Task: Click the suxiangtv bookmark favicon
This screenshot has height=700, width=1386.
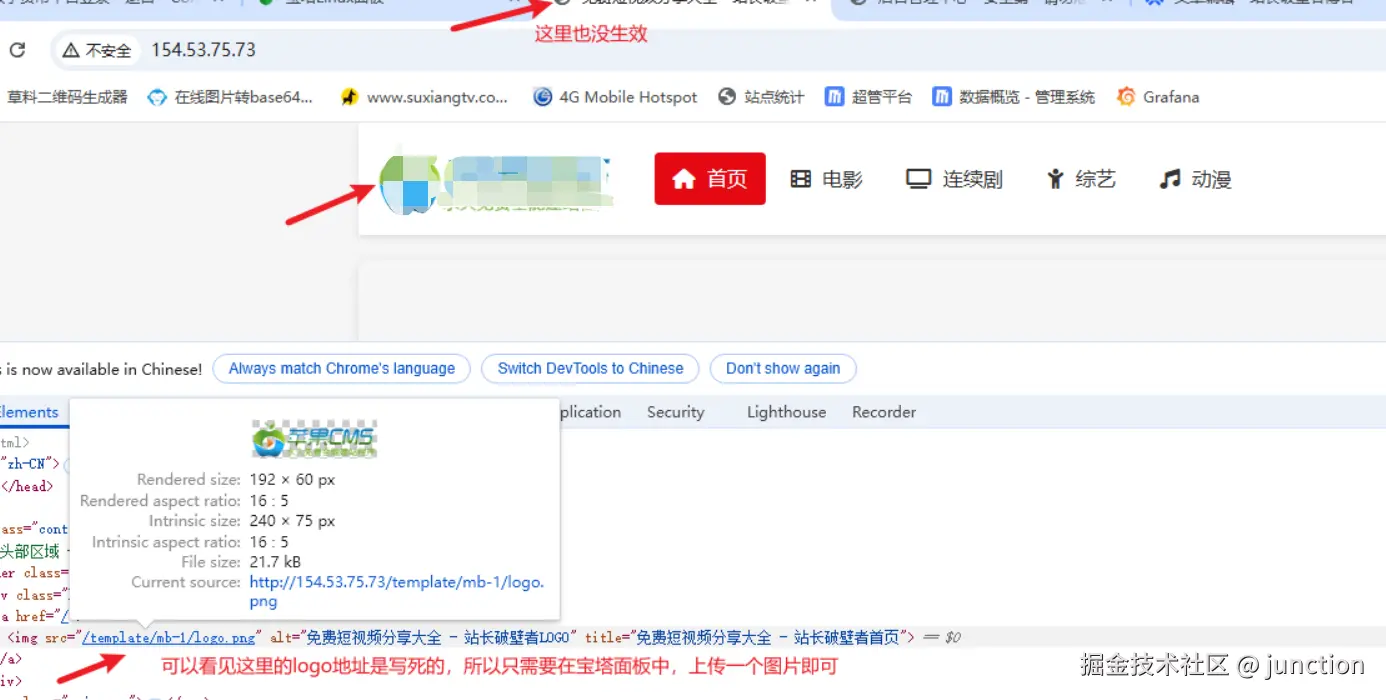Action: click(349, 97)
